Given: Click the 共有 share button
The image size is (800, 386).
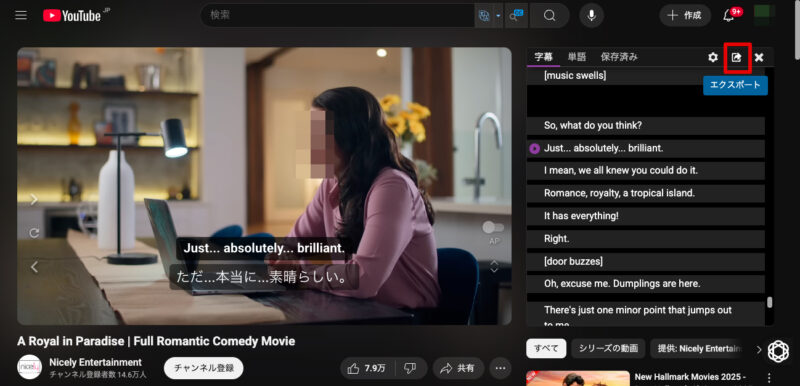Looking at the screenshot, I should [458, 368].
